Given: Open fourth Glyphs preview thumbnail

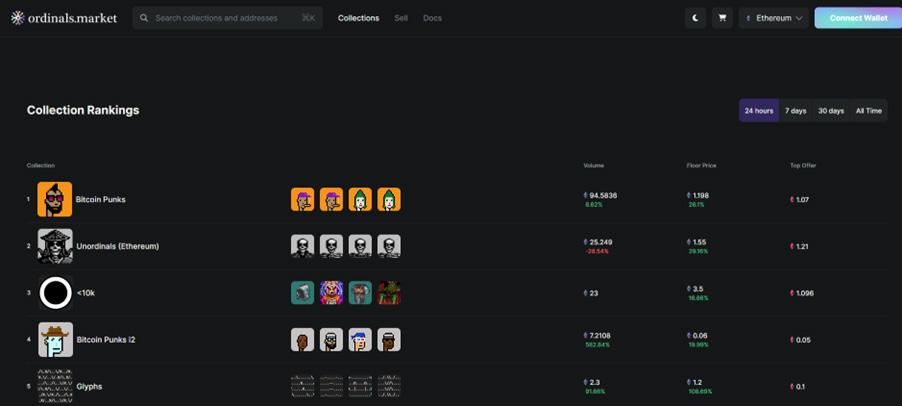Looking at the screenshot, I should tap(389, 386).
